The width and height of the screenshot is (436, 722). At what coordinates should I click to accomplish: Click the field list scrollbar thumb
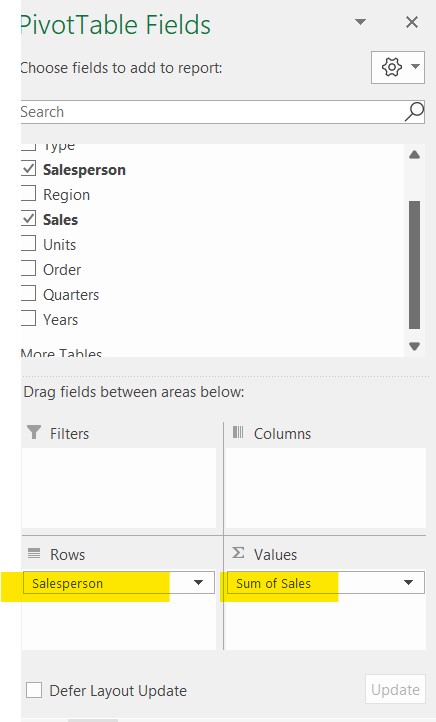pyautogui.click(x=414, y=265)
